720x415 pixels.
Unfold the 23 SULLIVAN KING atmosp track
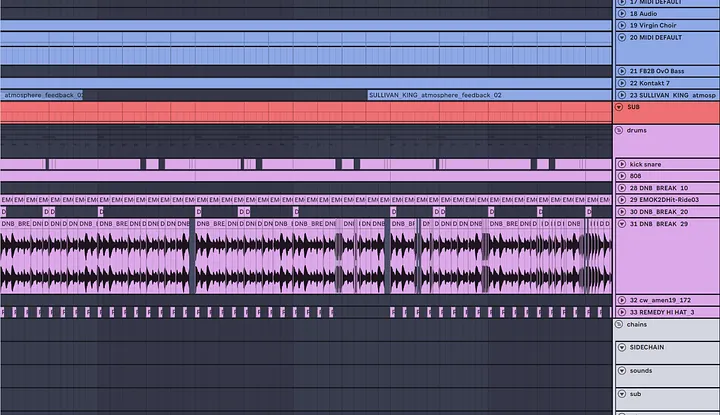pos(622,95)
